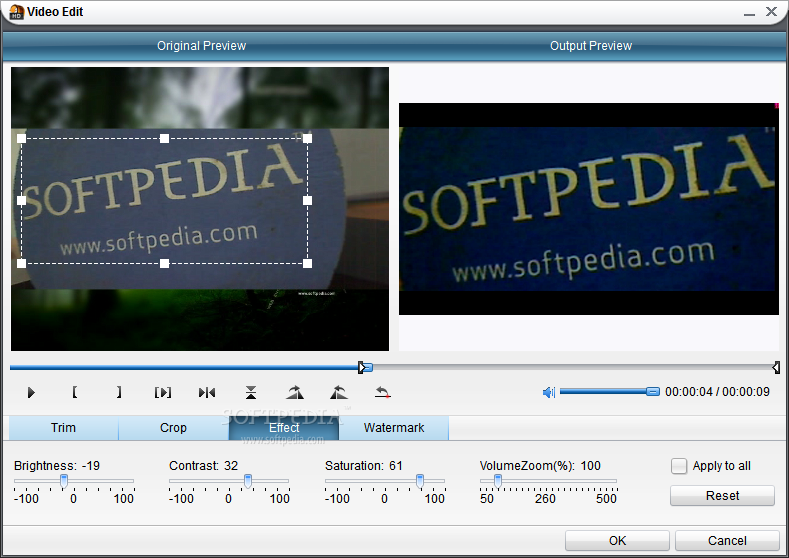This screenshot has height=558, width=789.
Task: Open the Watermark tab
Action: pos(394,428)
